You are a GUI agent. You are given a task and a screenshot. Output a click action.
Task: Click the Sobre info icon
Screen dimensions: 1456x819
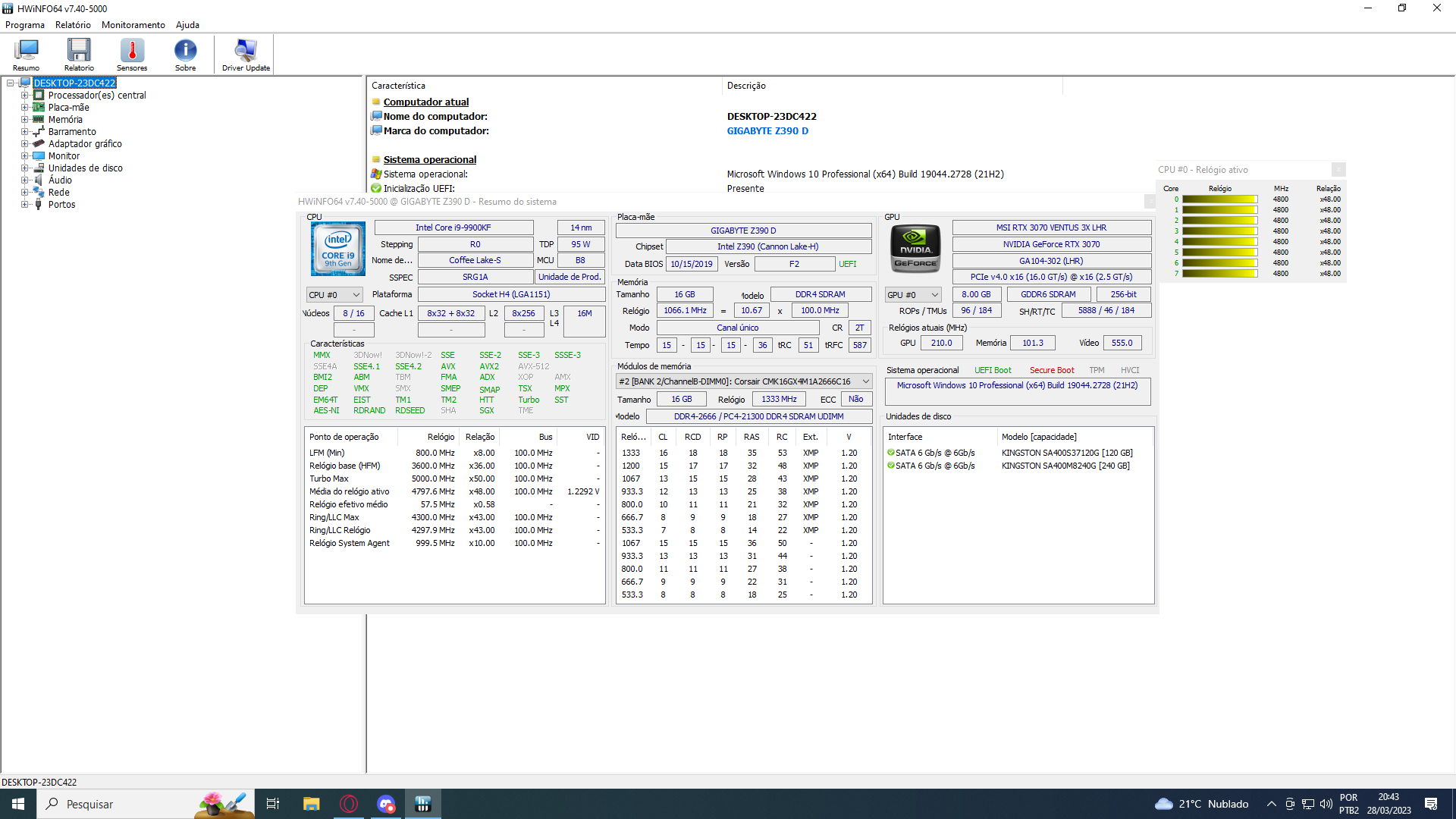pyautogui.click(x=185, y=55)
